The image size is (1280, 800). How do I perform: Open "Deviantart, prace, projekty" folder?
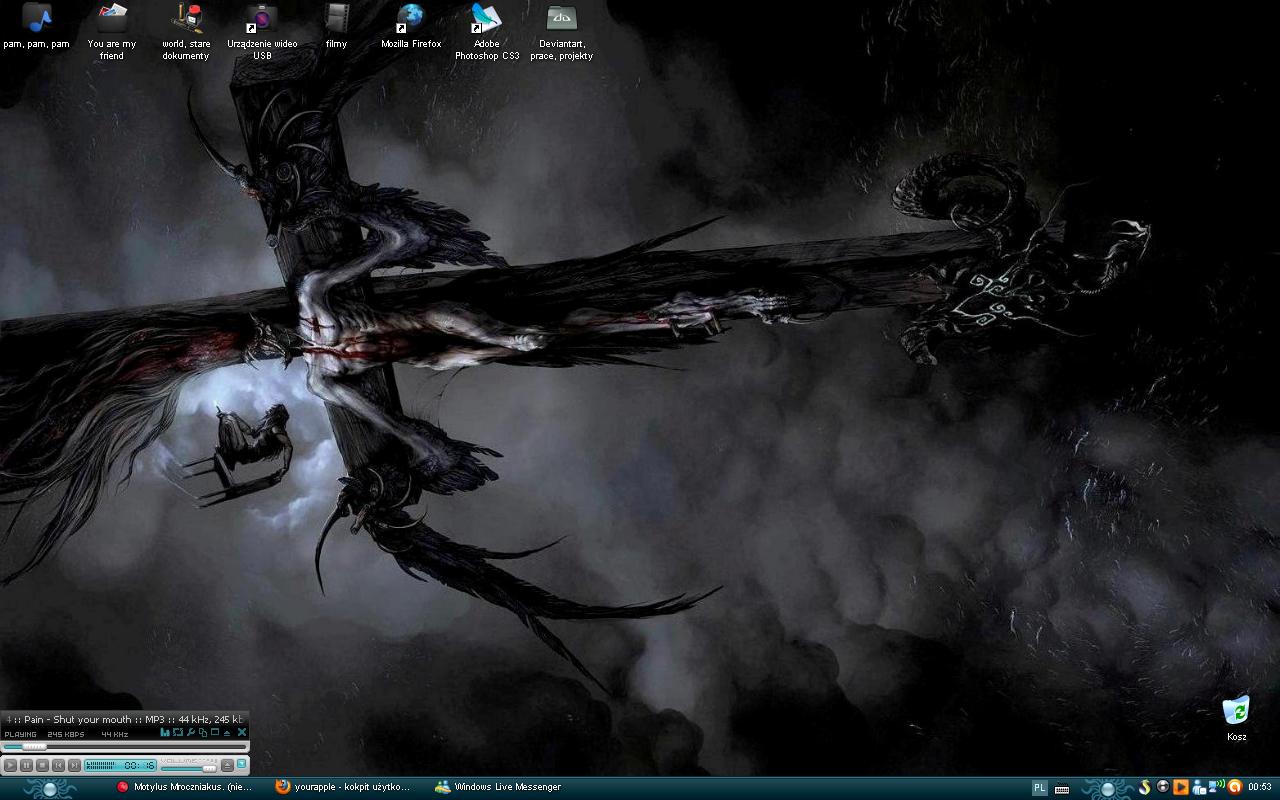562,32
